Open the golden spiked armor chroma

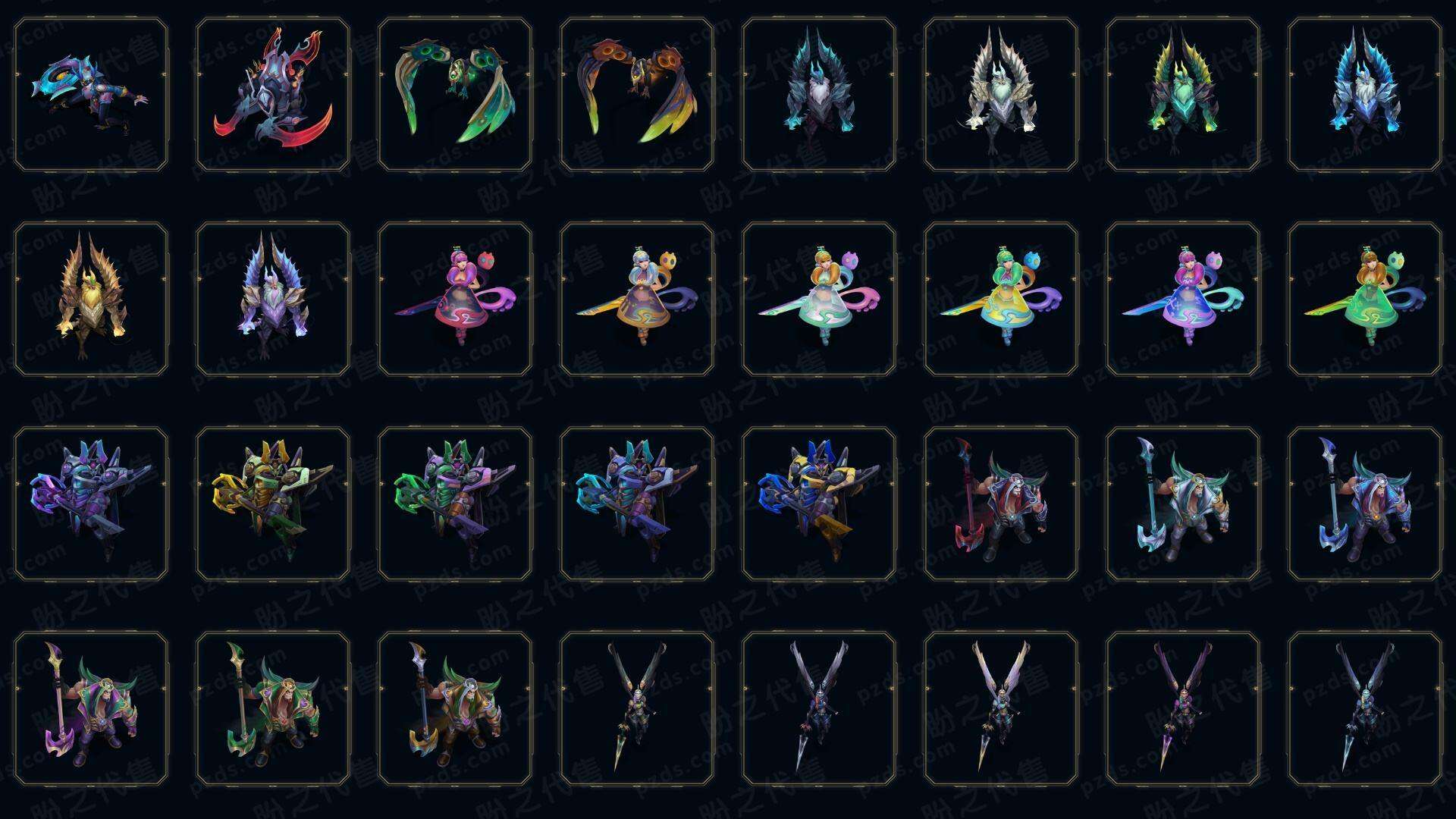point(91,300)
